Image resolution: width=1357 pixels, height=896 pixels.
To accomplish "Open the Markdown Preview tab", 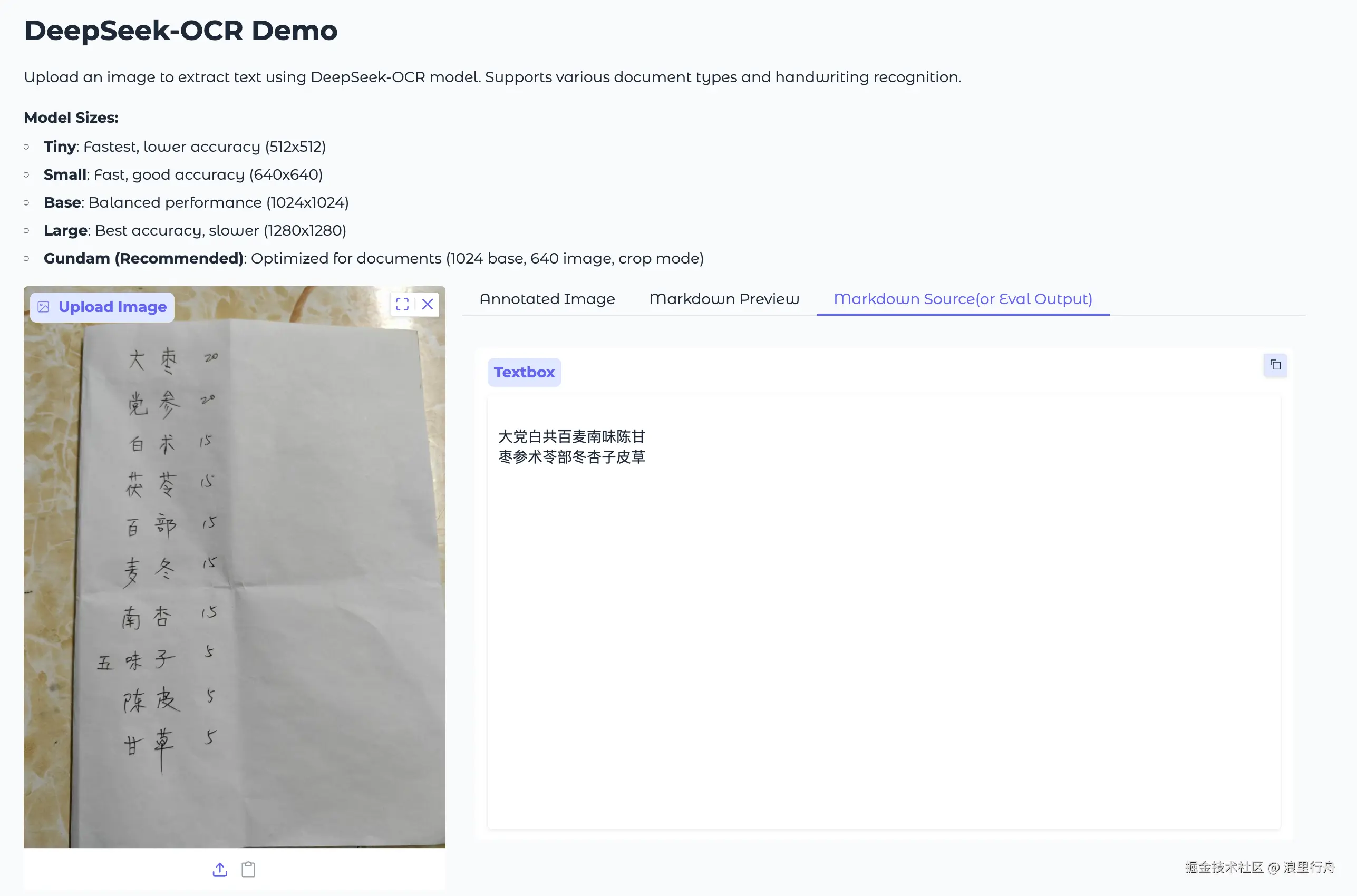I will (724, 299).
